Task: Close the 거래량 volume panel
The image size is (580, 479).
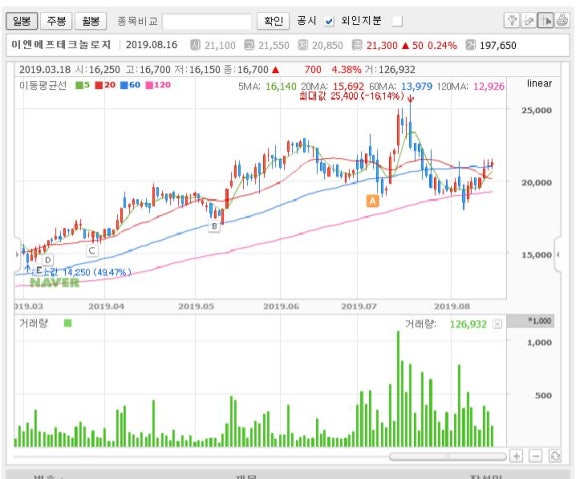Action: [x=498, y=324]
